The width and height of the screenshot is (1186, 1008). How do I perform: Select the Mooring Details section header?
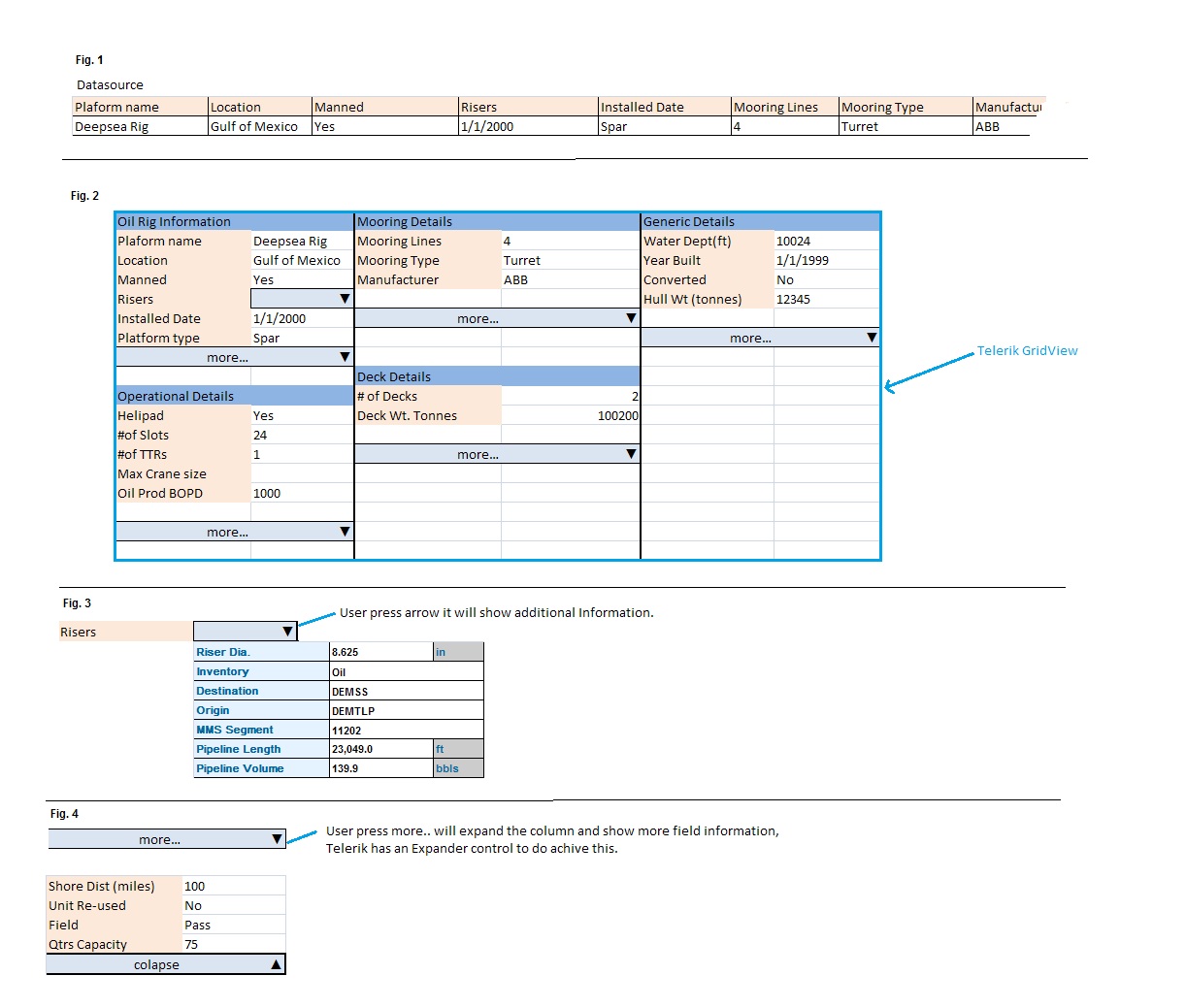497,221
